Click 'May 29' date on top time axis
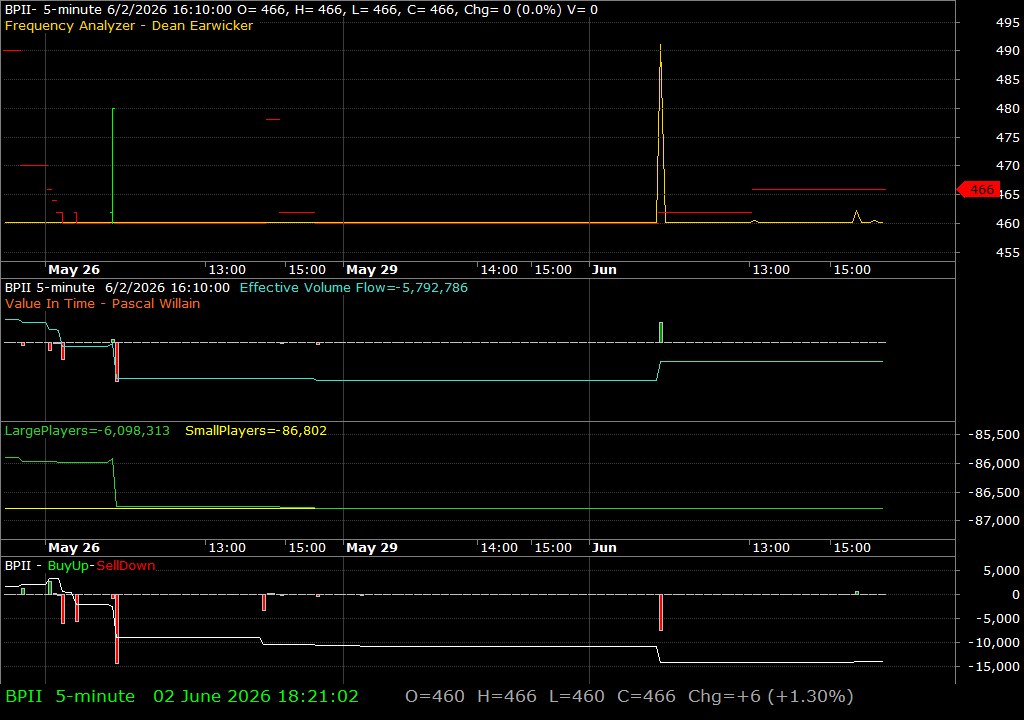1024x720 pixels. pos(372,269)
